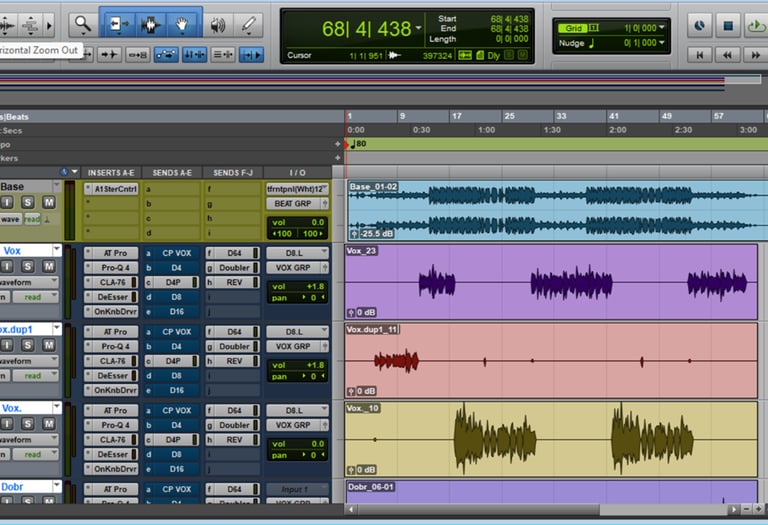Toggle Tab to Transients button
This screenshot has width=768, height=525.
point(109,54)
